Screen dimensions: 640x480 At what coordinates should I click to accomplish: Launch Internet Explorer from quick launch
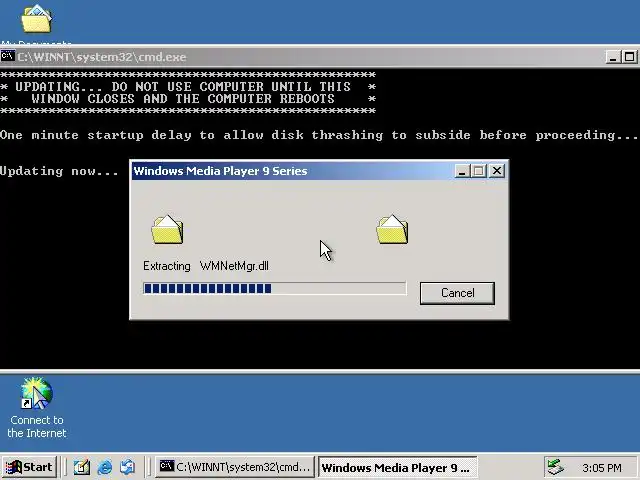pos(105,467)
